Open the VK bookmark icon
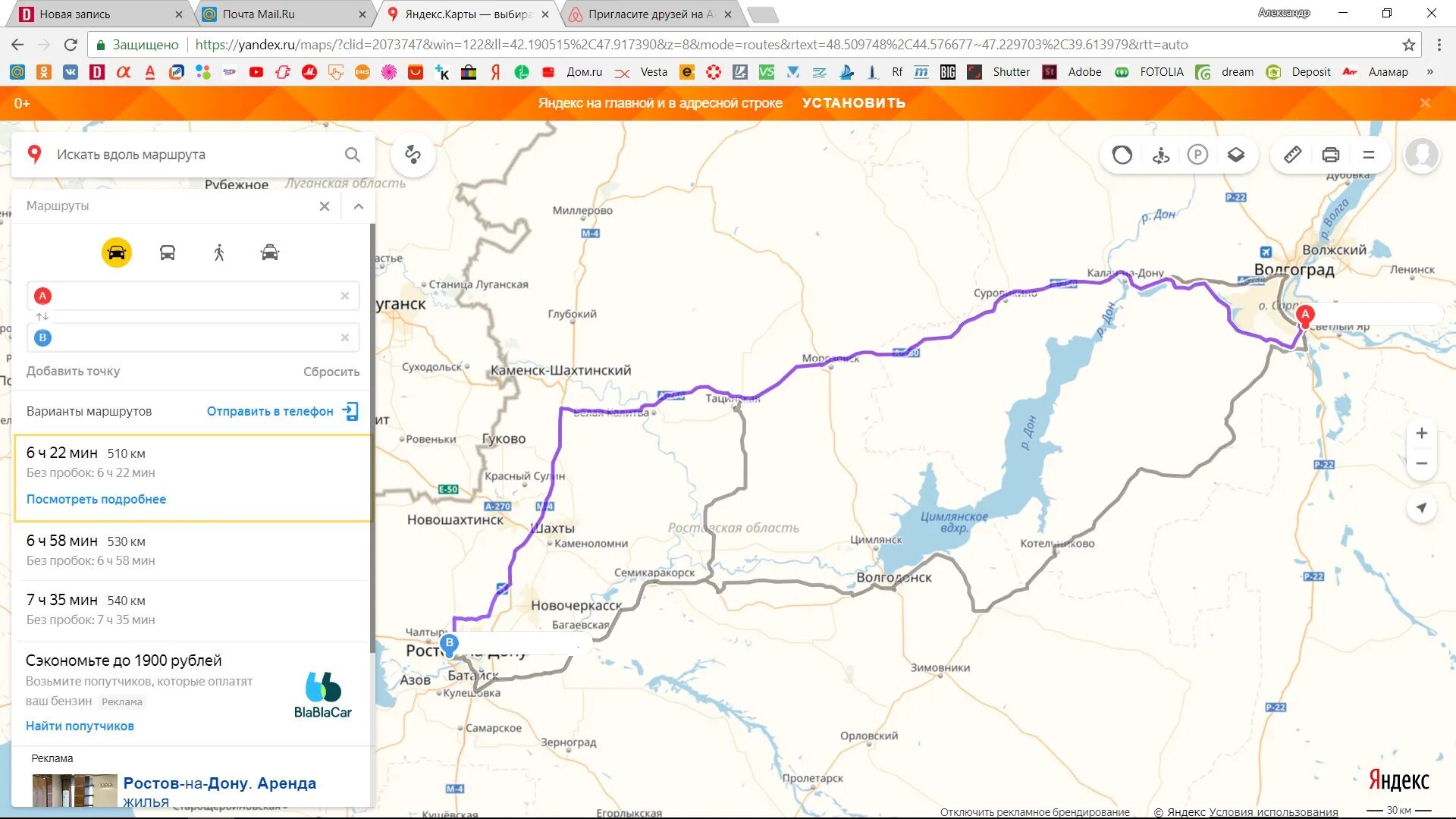 71,72
